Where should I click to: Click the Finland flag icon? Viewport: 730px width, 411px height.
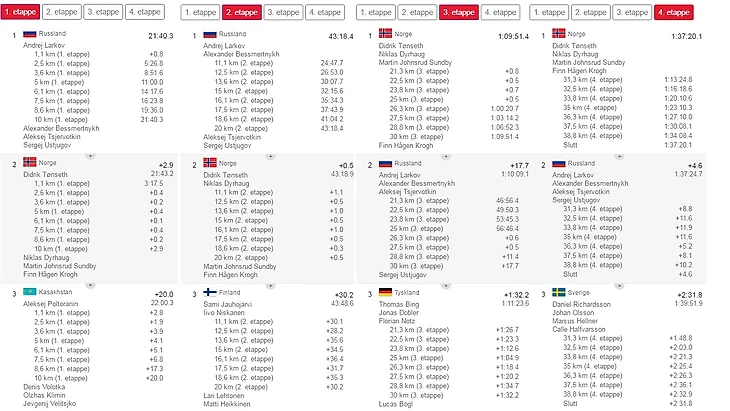click(210, 292)
